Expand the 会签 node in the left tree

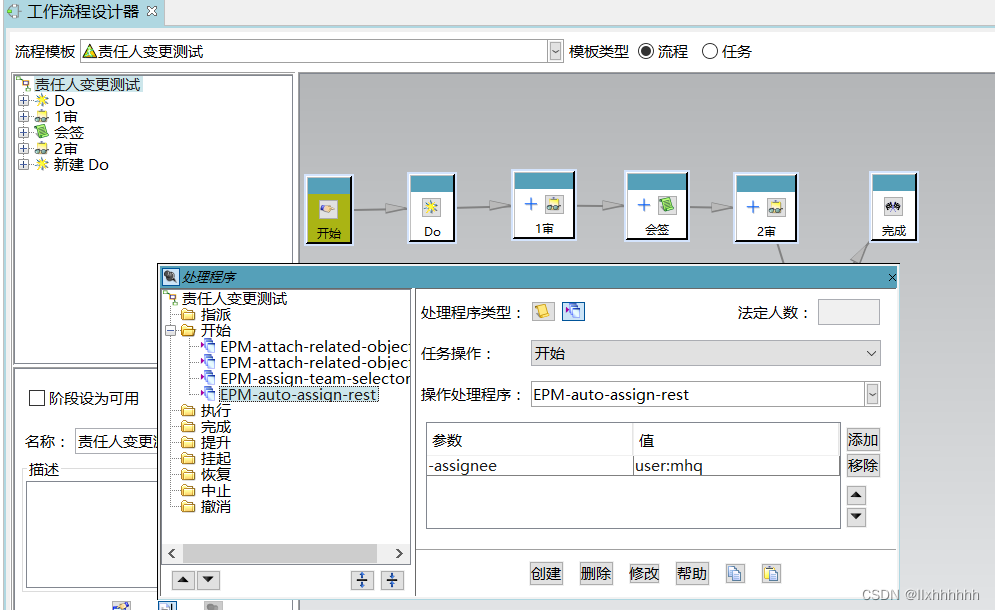(21, 132)
